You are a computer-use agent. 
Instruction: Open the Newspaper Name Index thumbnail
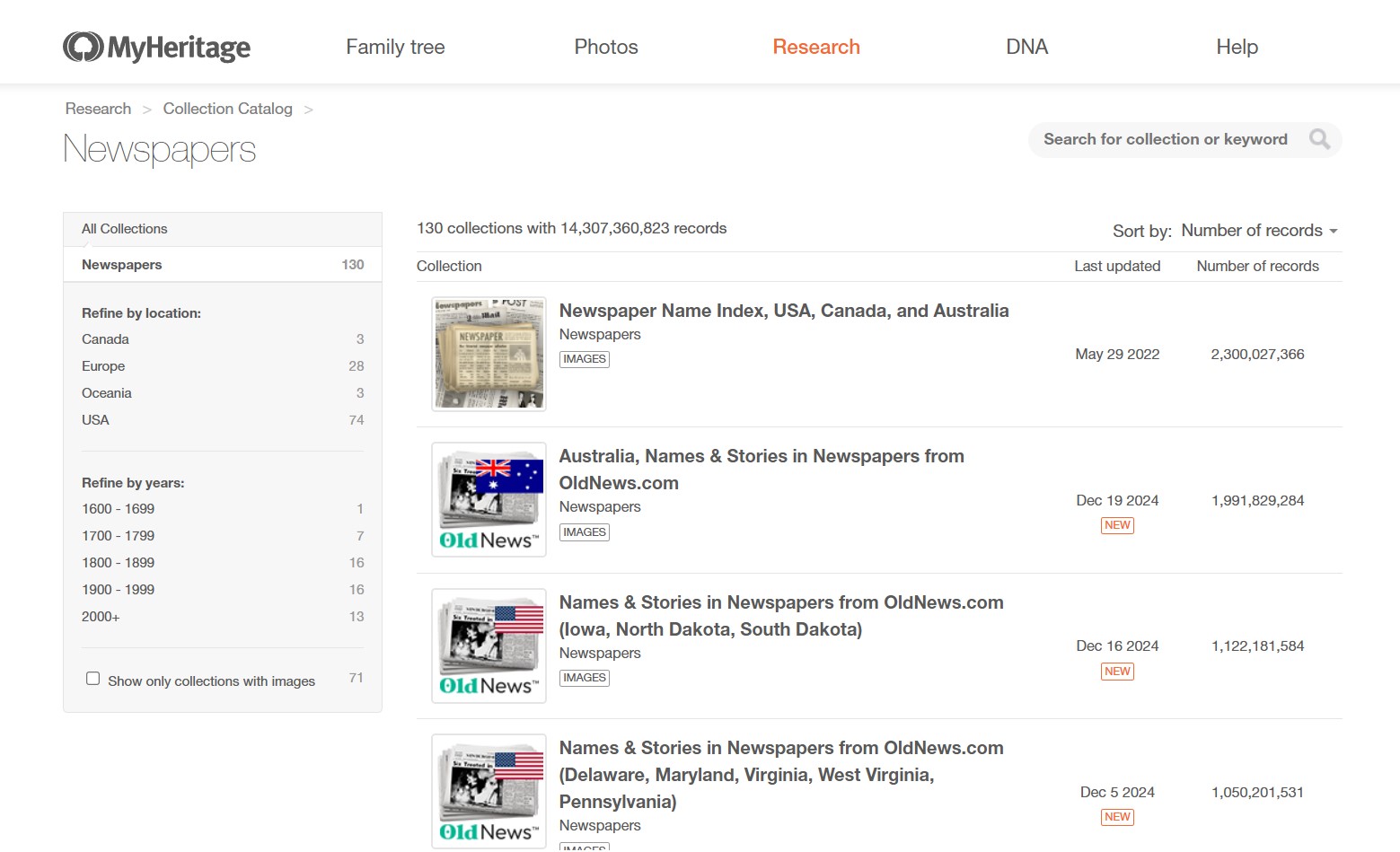[489, 354]
